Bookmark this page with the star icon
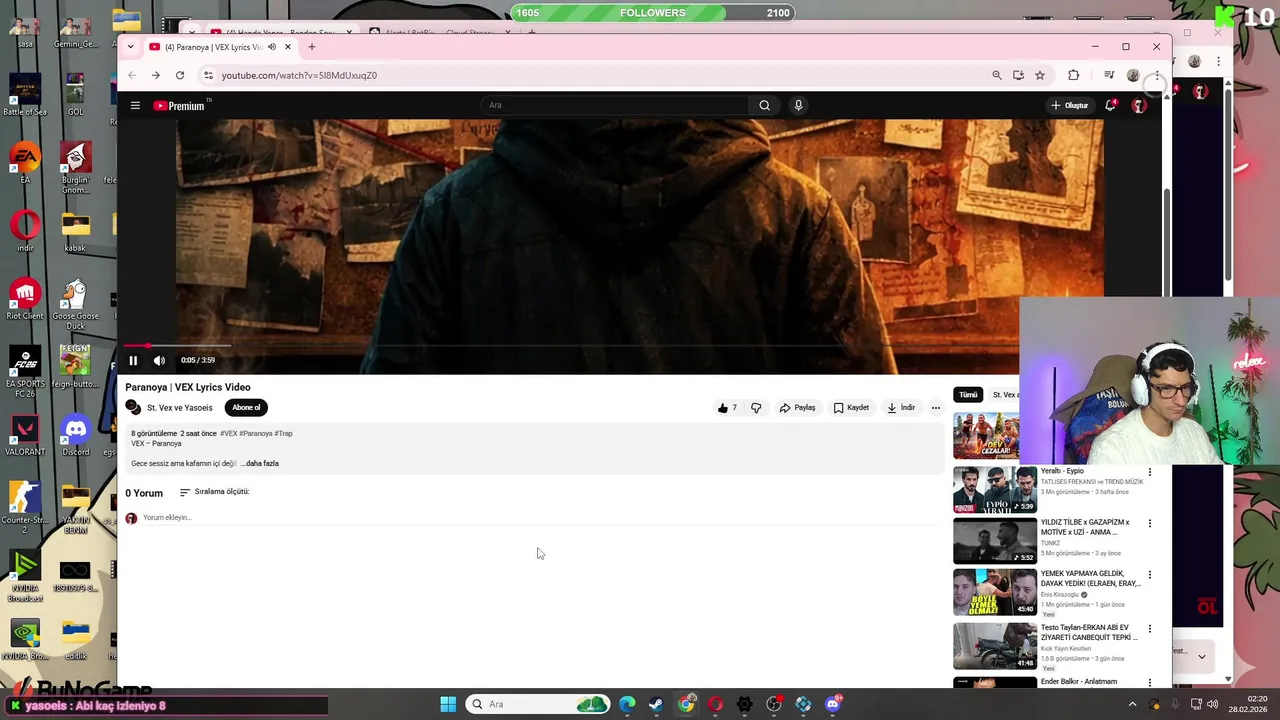1280x720 pixels. (1040, 75)
